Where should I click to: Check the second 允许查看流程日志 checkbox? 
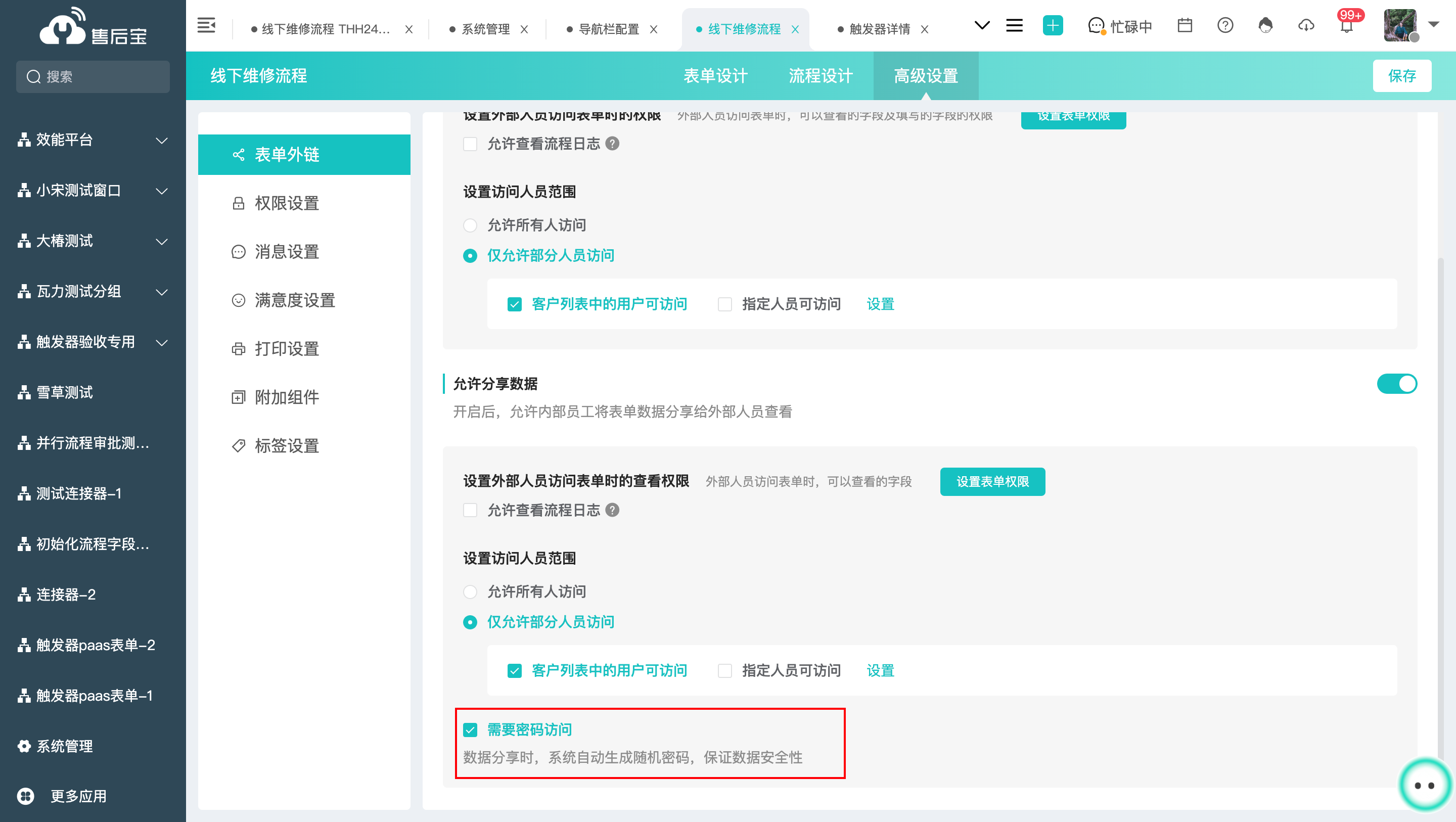(x=470, y=510)
